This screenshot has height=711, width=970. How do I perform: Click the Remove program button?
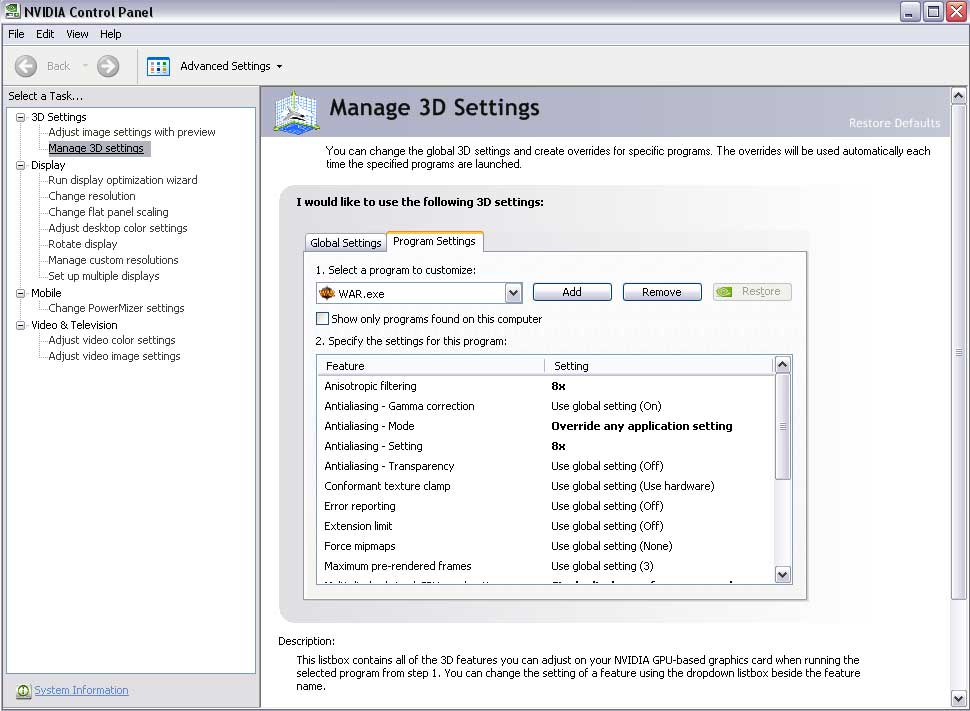662,292
